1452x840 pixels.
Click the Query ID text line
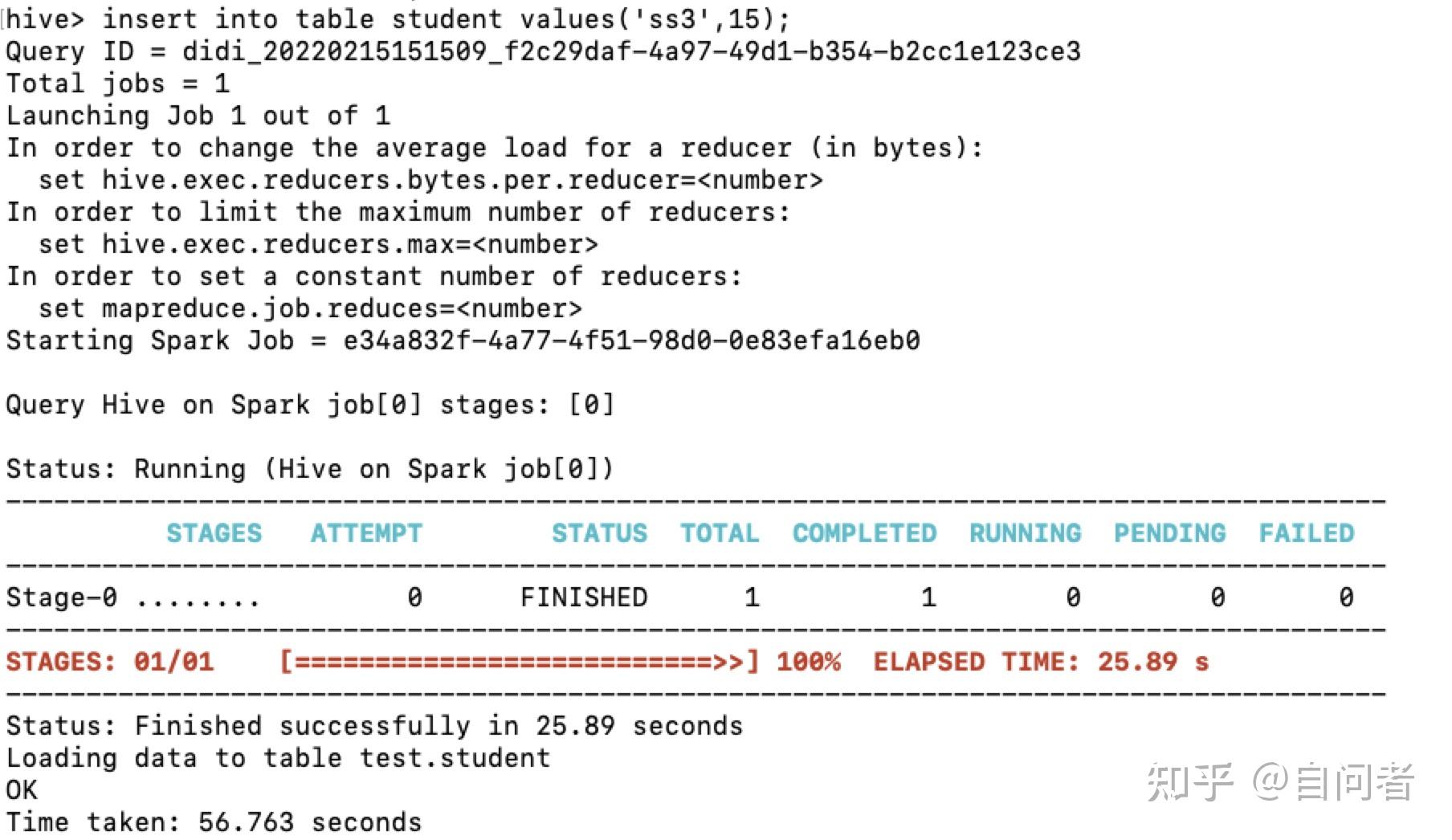point(543,51)
